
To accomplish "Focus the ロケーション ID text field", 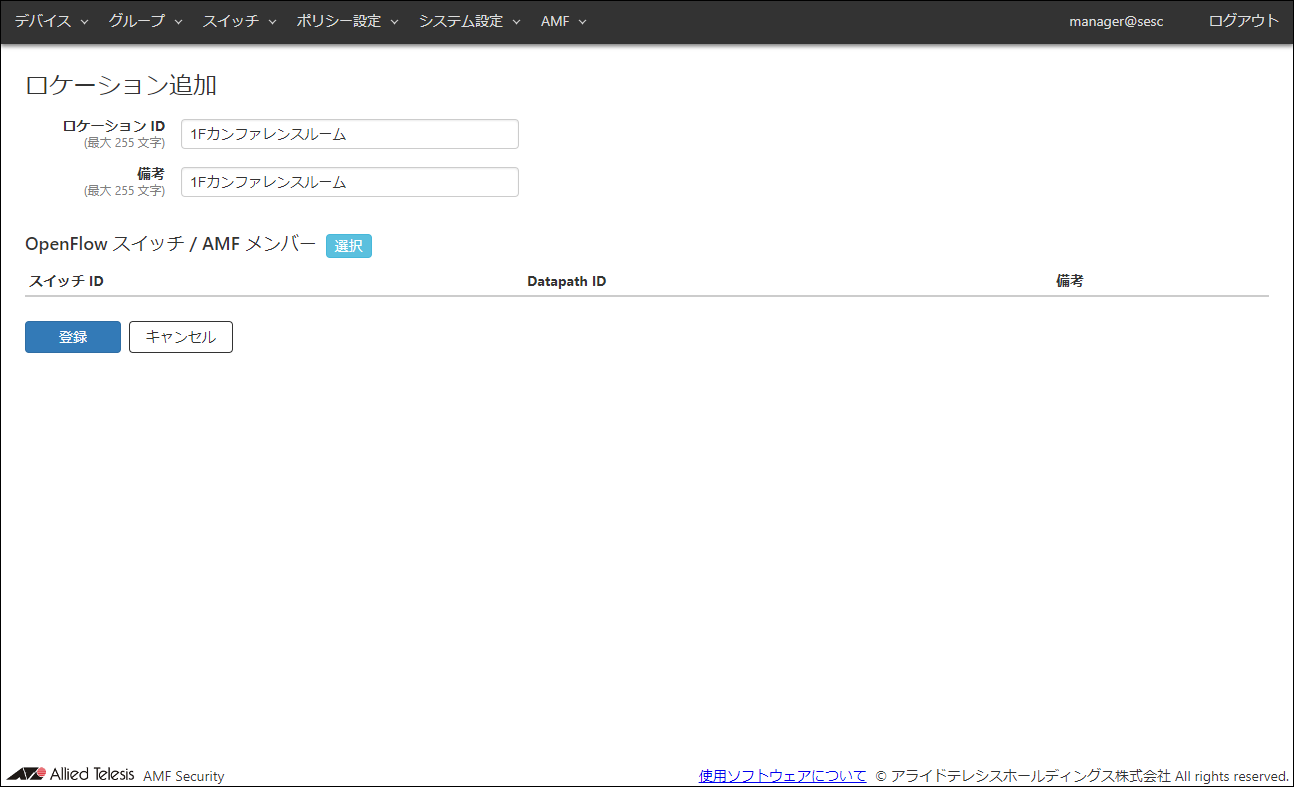I will click(349, 134).
